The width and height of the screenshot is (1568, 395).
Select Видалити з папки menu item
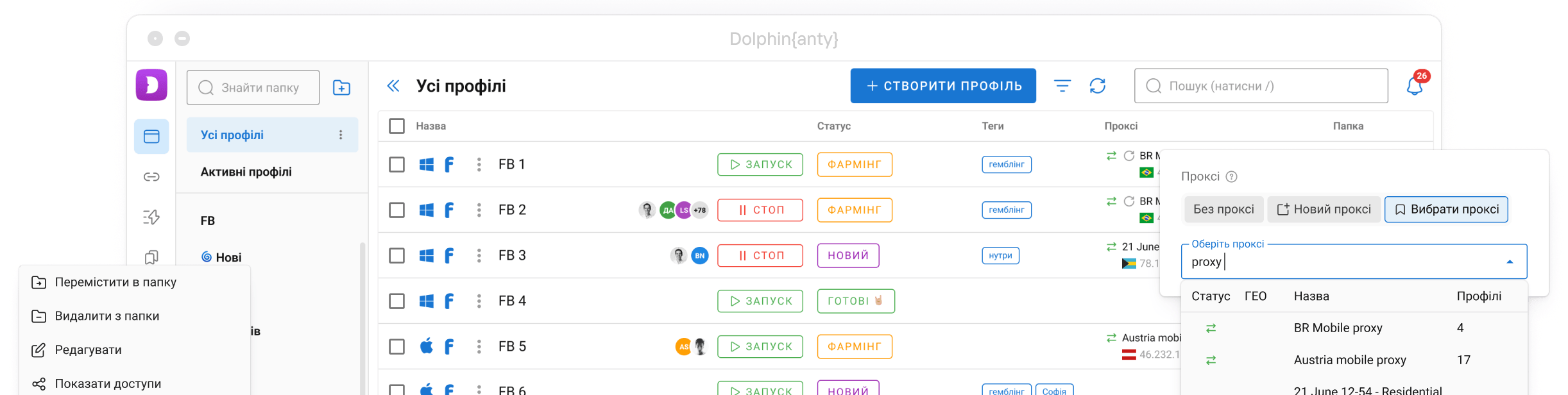click(135, 316)
